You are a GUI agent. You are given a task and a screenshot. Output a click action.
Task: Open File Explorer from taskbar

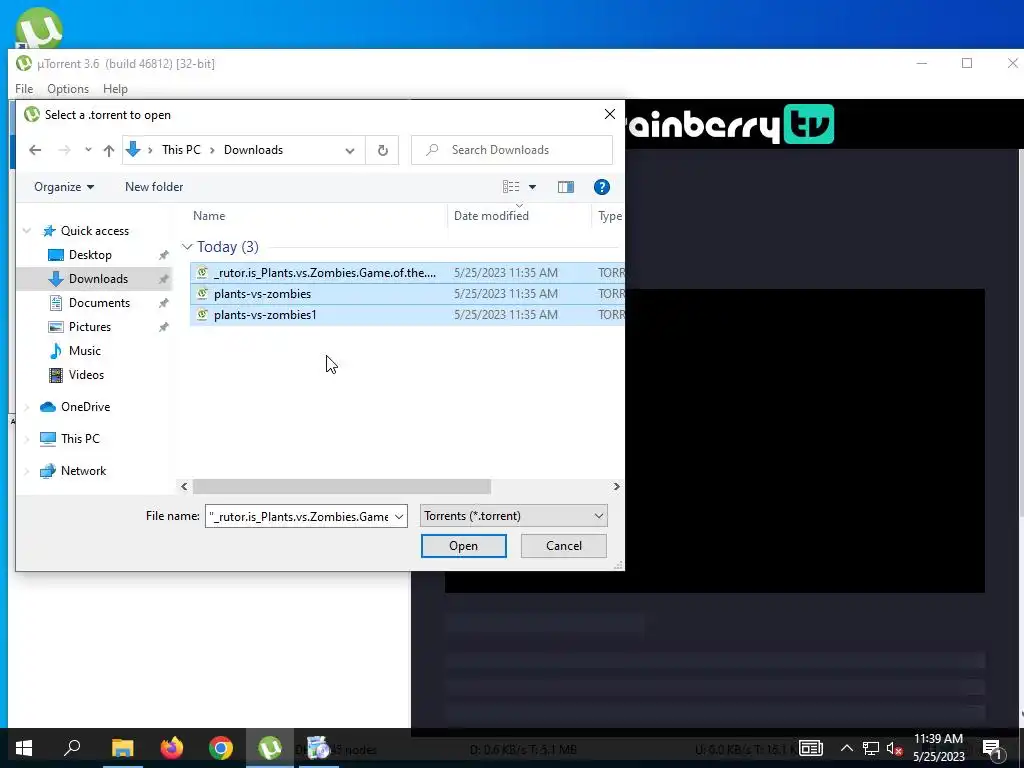pyautogui.click(x=123, y=748)
